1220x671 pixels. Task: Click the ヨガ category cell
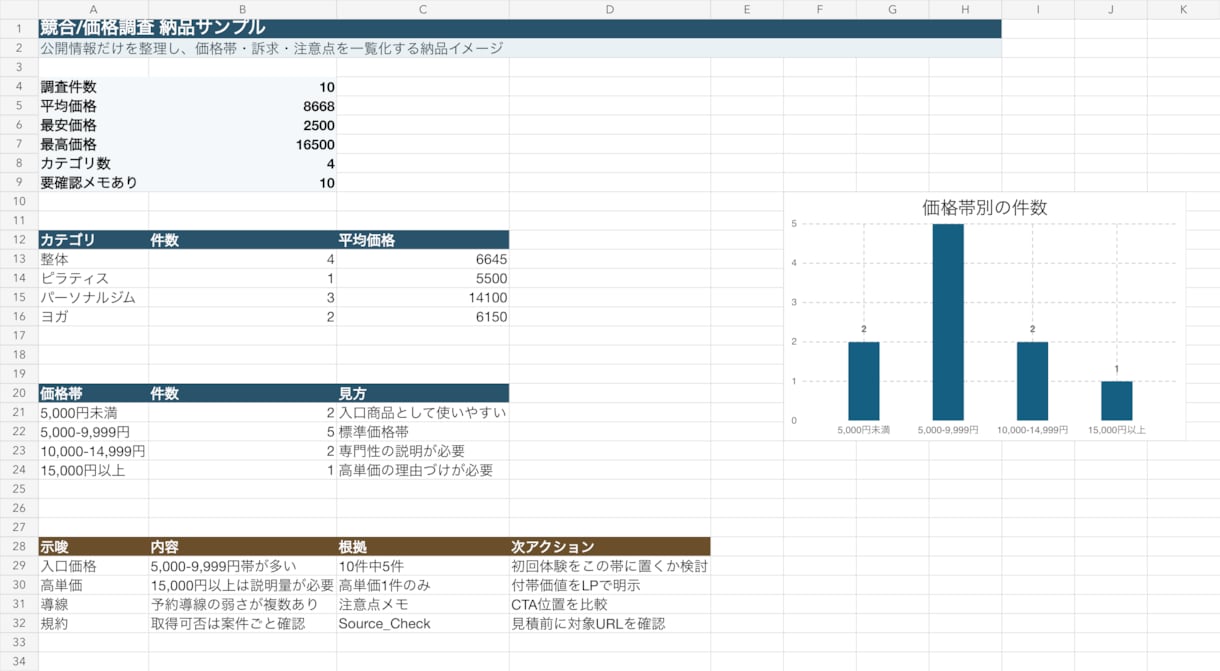click(x=93, y=316)
